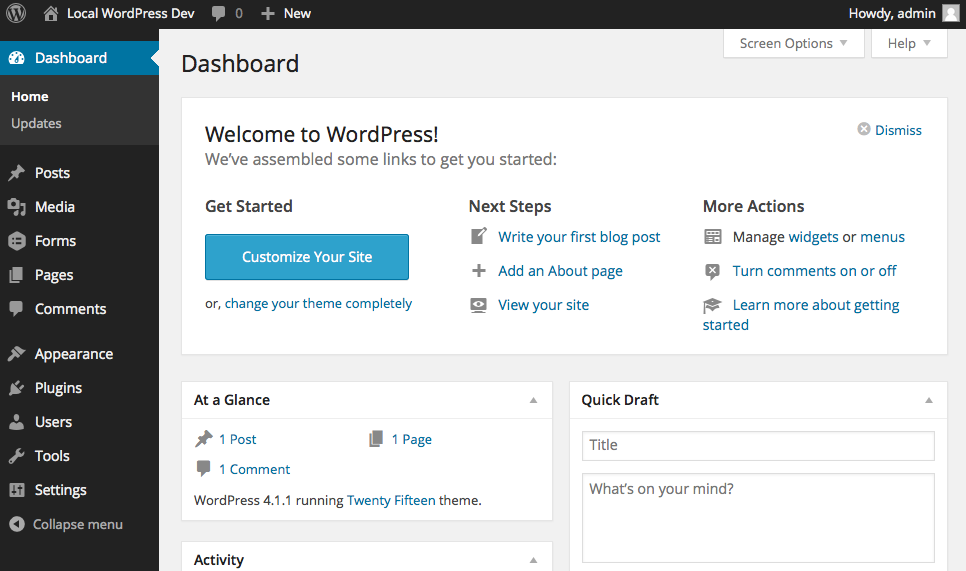Open the Plugins menu
The width and height of the screenshot is (966, 571).
[x=59, y=388]
